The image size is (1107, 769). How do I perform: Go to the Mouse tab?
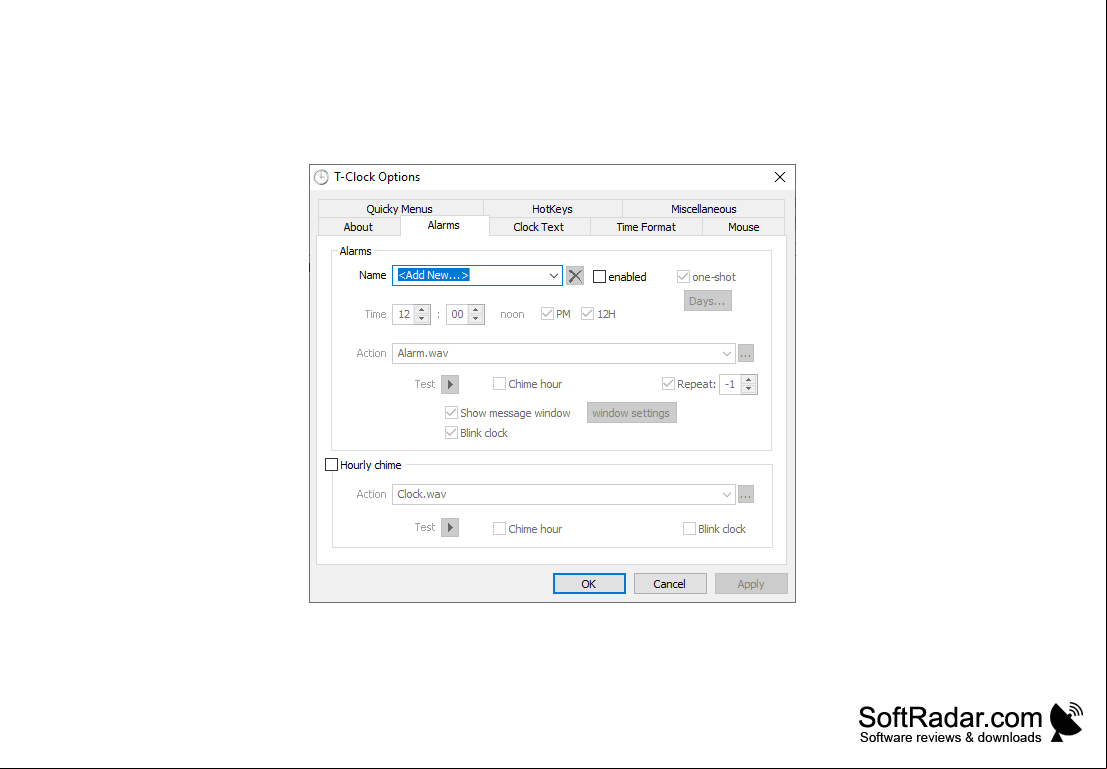point(743,227)
